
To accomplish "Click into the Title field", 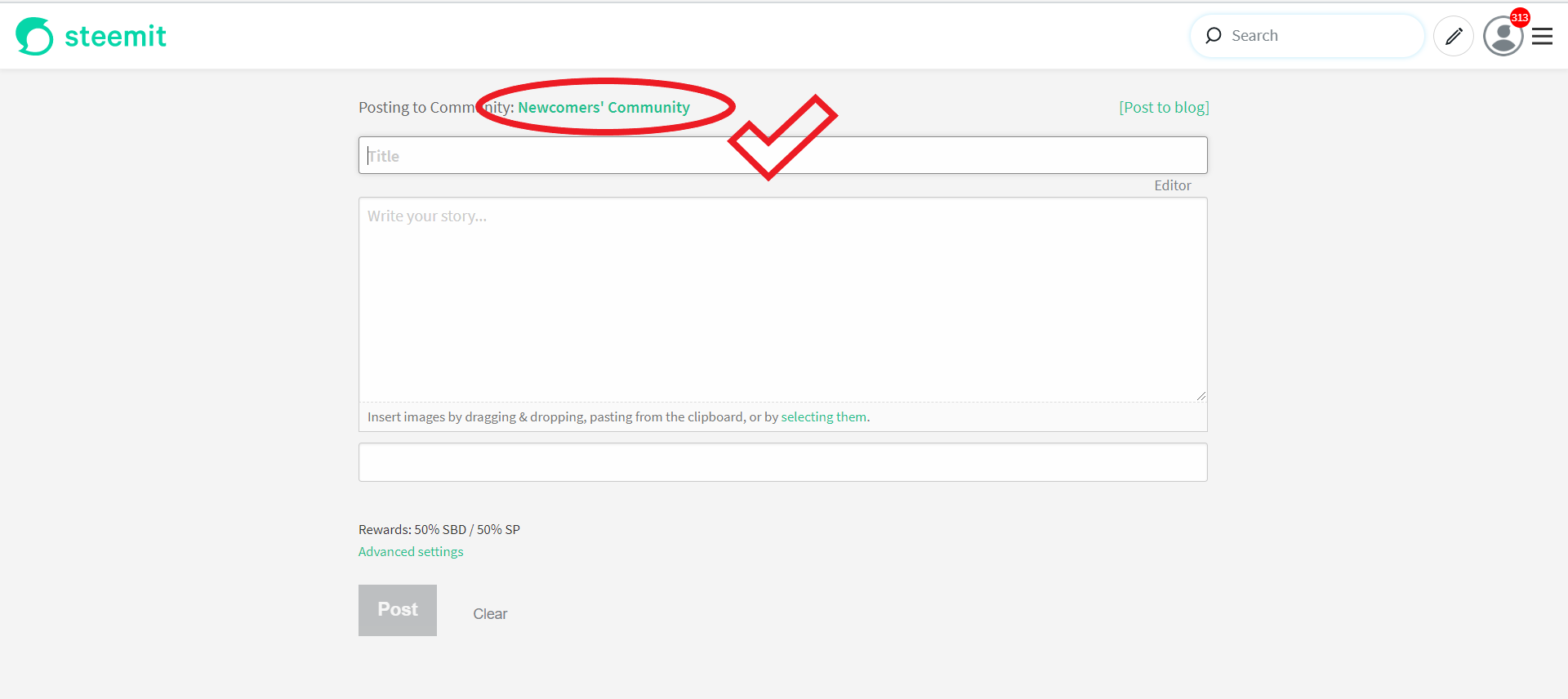I will [783, 155].
